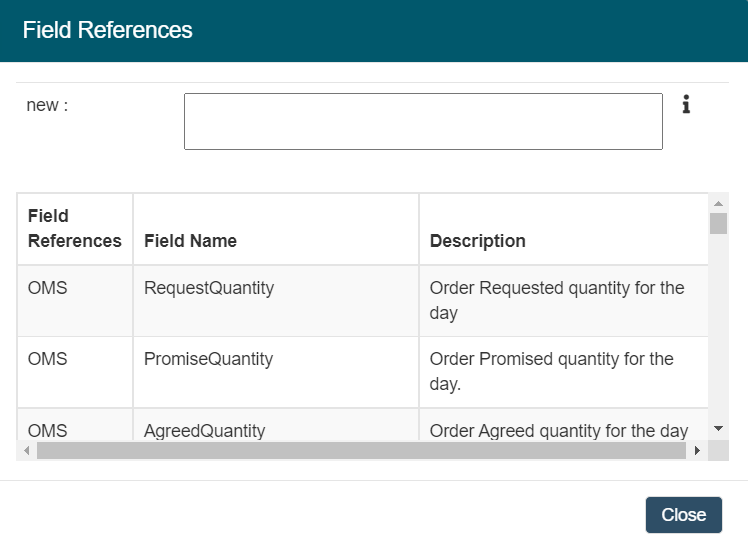Select the Description column header
Viewport: 748px width, 546px height.
coord(478,241)
